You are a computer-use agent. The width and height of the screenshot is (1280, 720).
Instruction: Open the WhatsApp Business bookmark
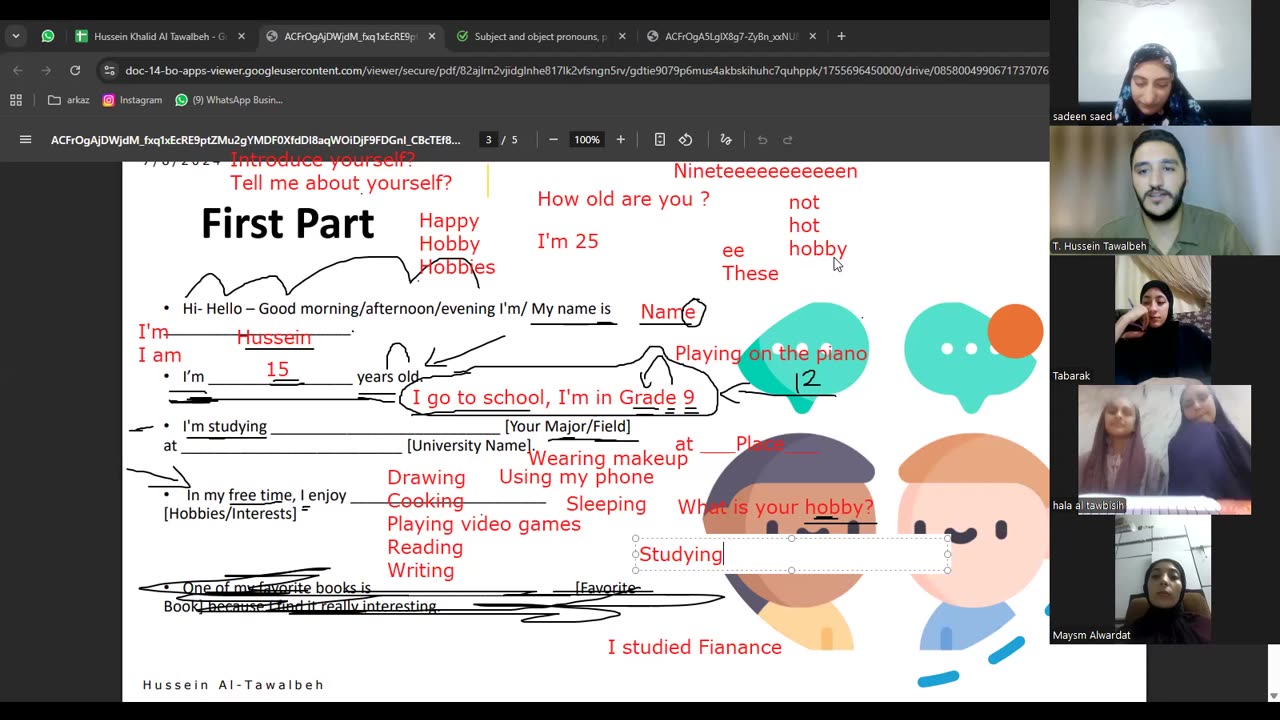[x=229, y=100]
